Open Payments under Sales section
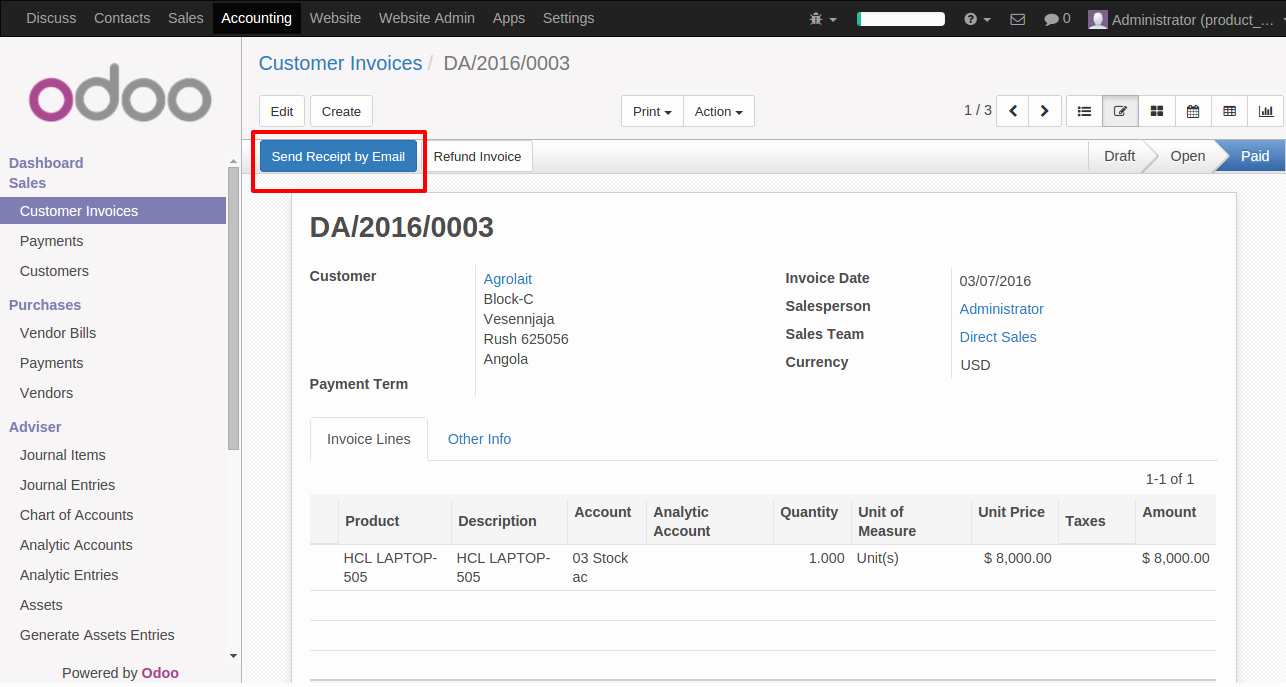The height and width of the screenshot is (687, 1286). point(52,241)
